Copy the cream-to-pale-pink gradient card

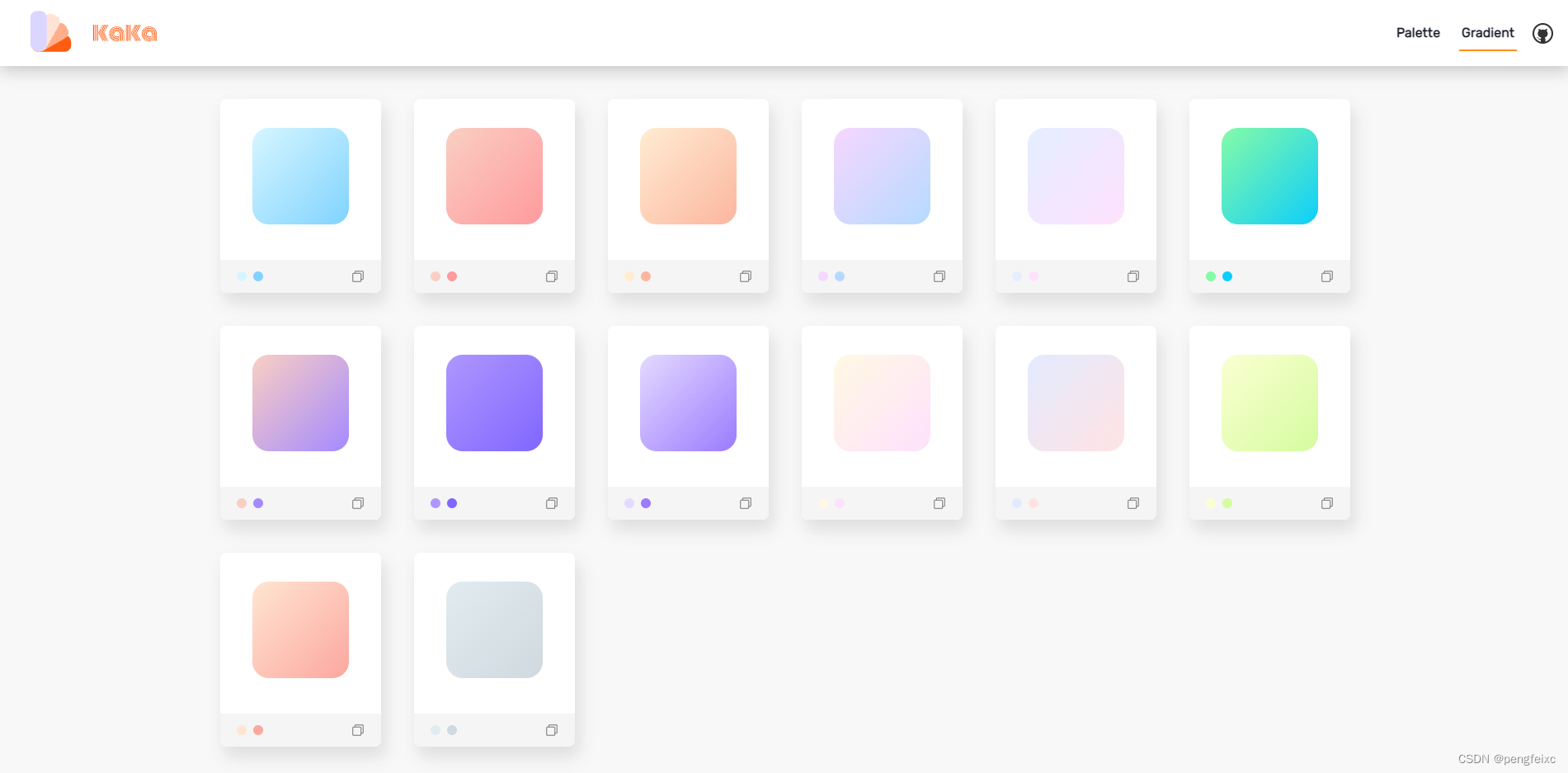(939, 503)
